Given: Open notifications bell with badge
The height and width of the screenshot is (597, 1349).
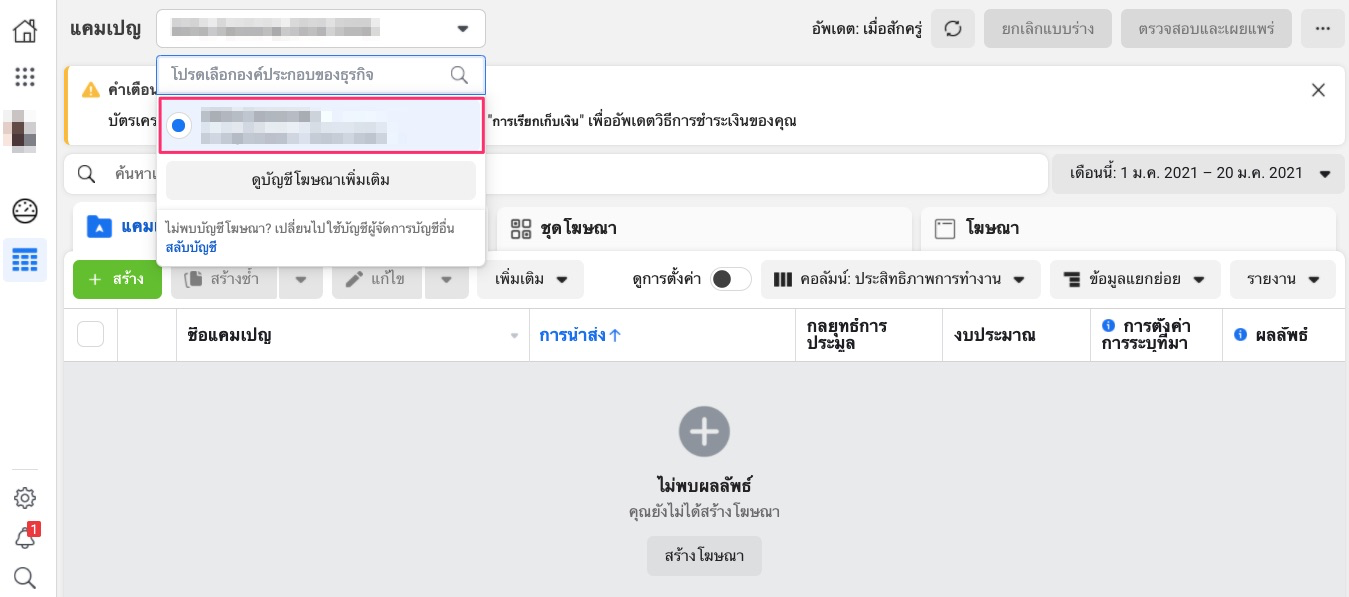Looking at the screenshot, I should pyautogui.click(x=25, y=538).
